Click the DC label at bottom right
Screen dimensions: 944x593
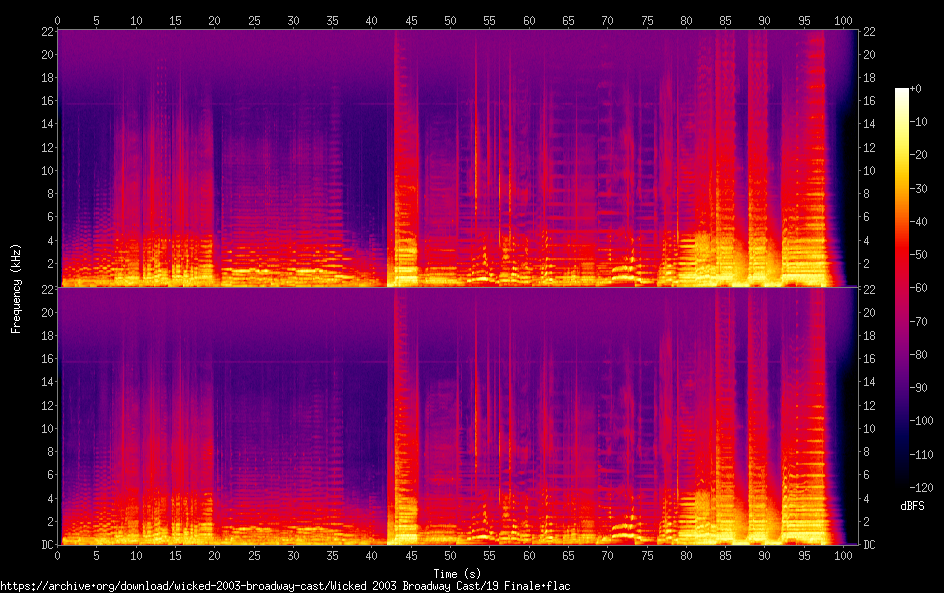870,545
